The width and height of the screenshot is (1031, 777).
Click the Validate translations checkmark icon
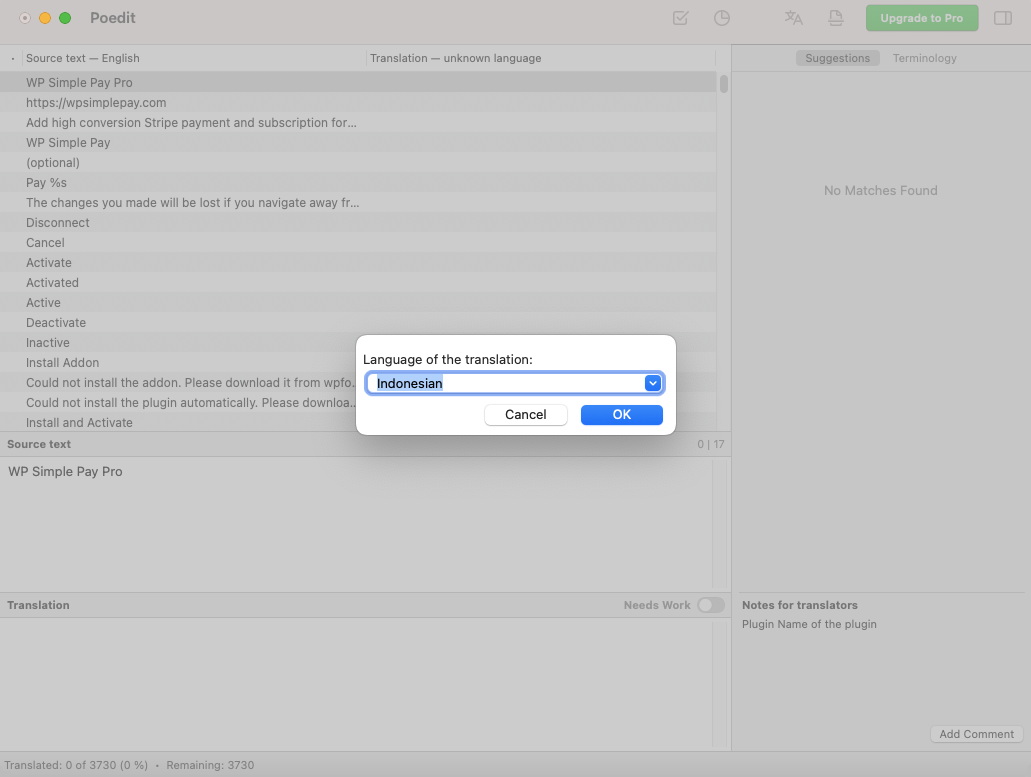680,18
